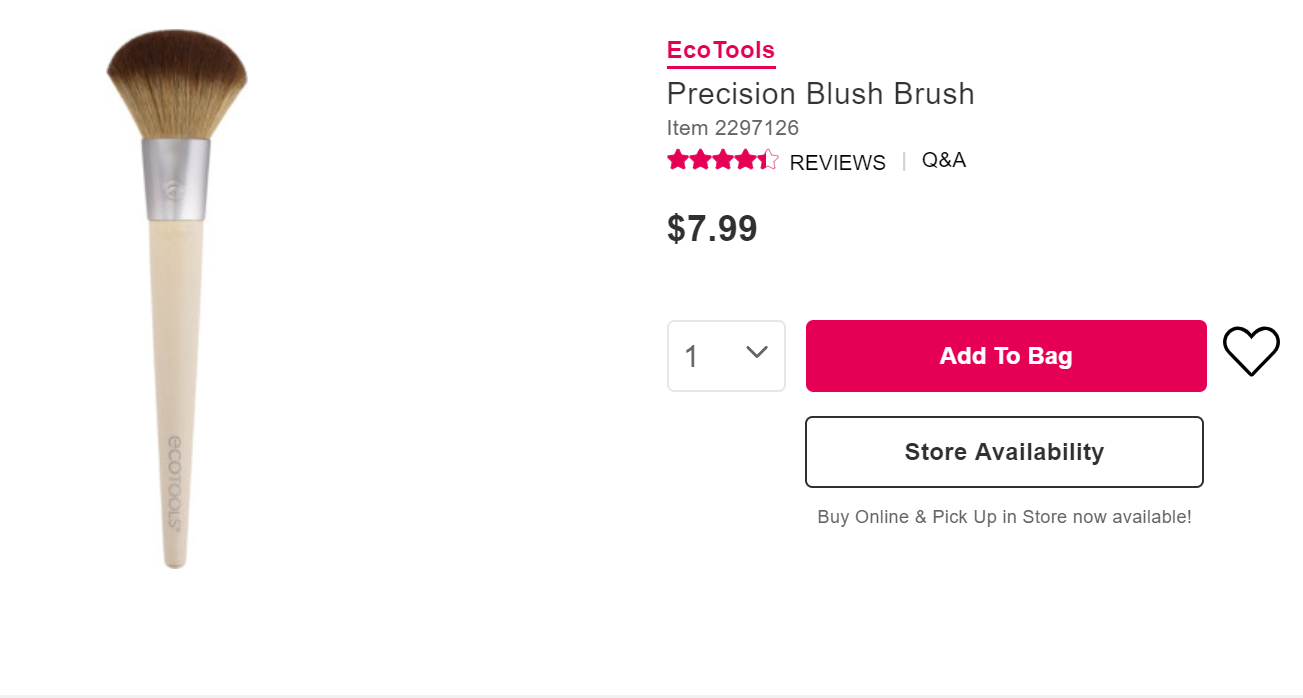1303x698 pixels.
Task: Select the quantity value number 1
Action: point(691,357)
